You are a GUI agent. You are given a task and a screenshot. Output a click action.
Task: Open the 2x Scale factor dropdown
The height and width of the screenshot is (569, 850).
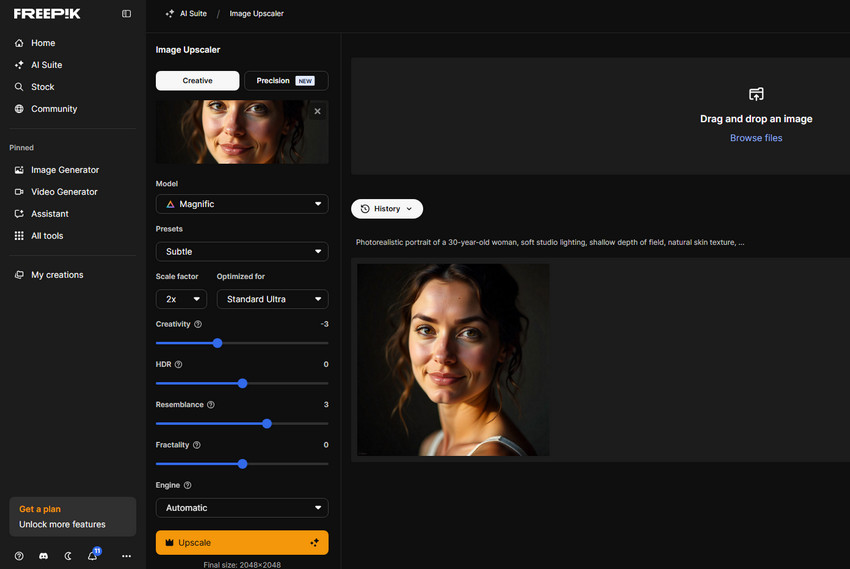click(x=181, y=299)
